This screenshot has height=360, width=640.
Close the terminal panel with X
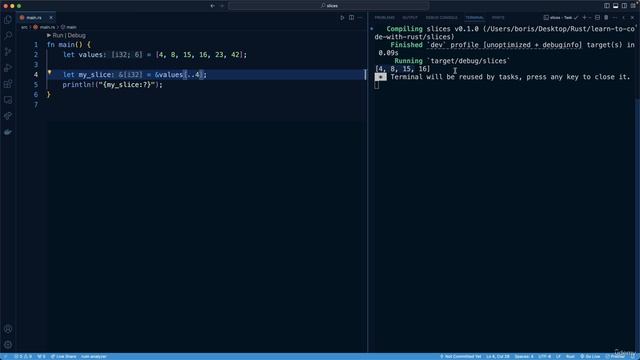(x=632, y=18)
